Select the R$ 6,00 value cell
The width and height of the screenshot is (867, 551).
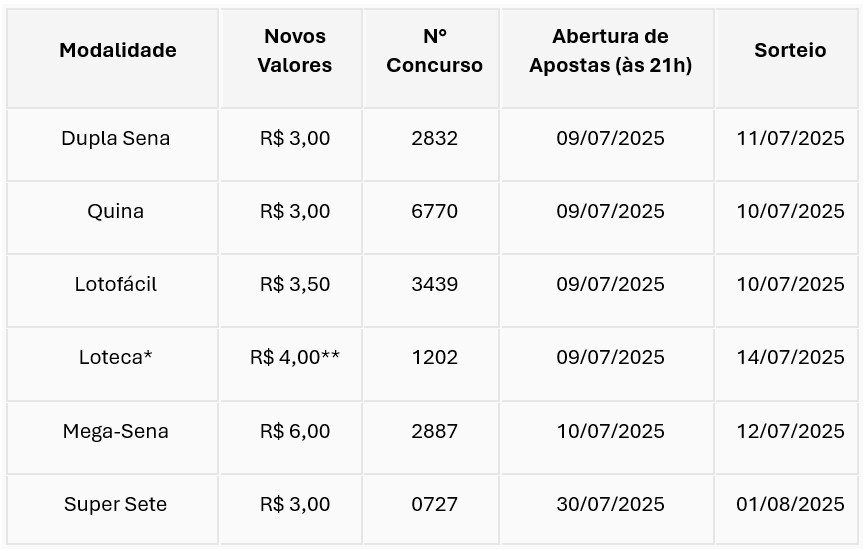click(295, 431)
